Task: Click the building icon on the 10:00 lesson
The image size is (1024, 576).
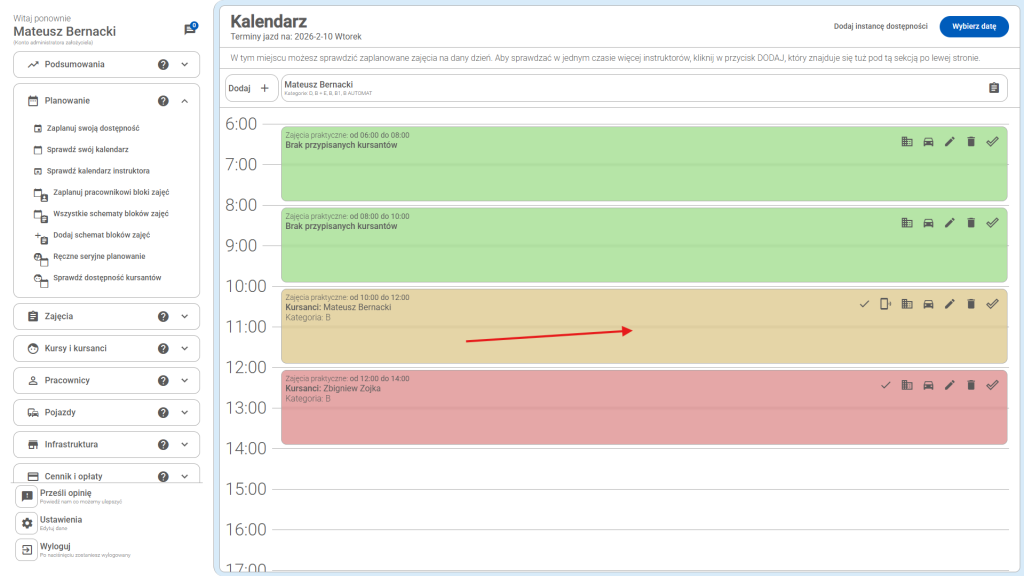Action: click(907, 304)
